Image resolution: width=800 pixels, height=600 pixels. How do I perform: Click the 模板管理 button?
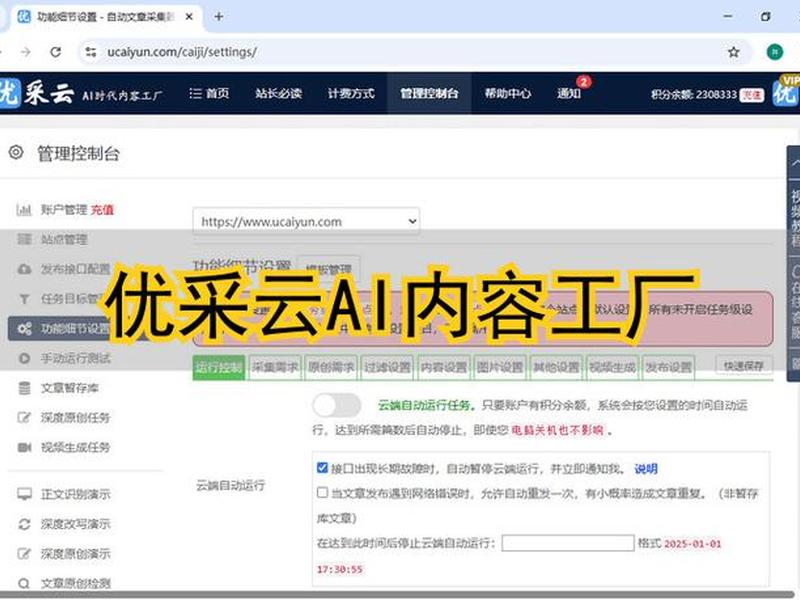click(x=329, y=268)
